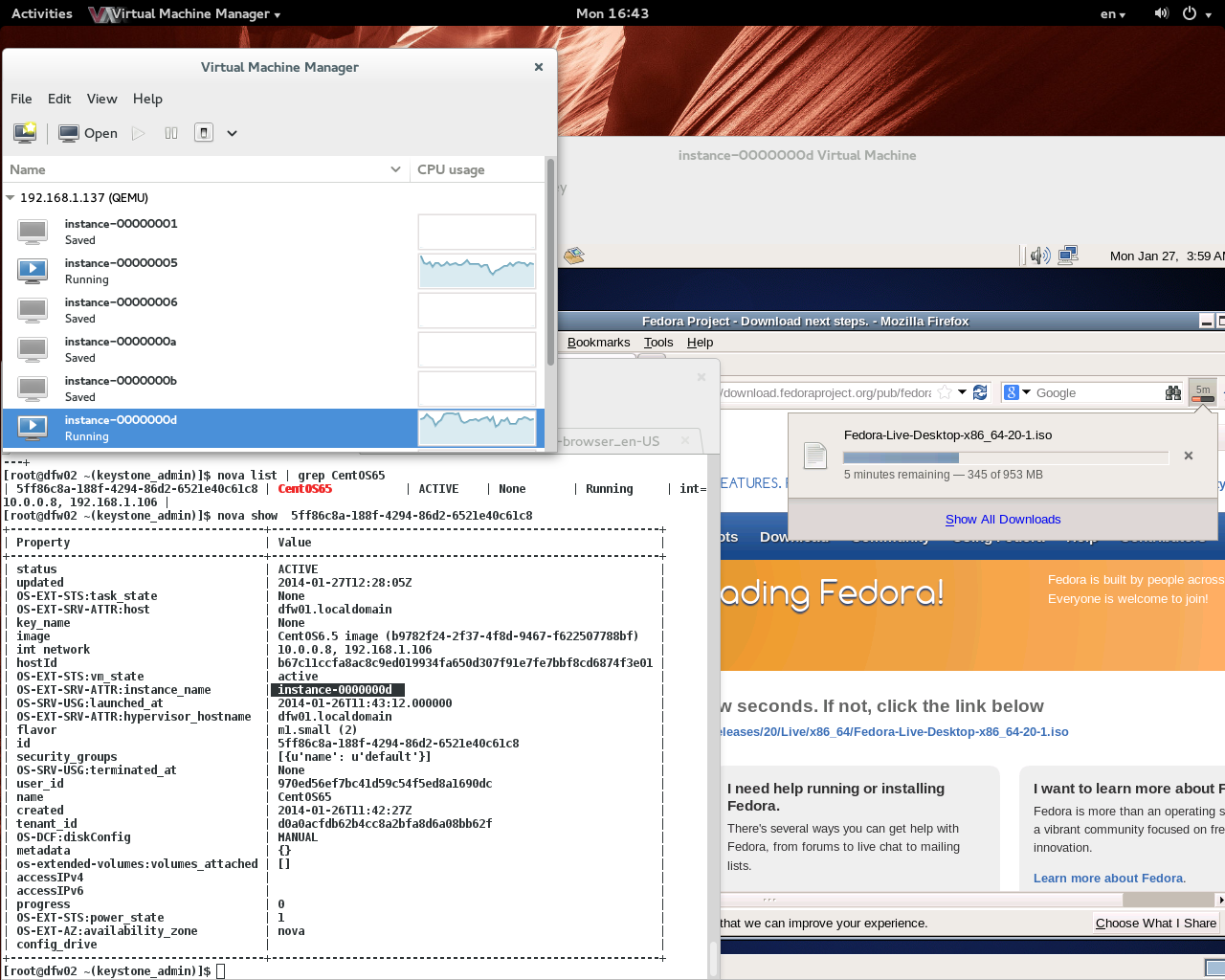Close the Virtual Machine Manager window
Image resolution: width=1225 pixels, height=980 pixels.
[x=539, y=67]
